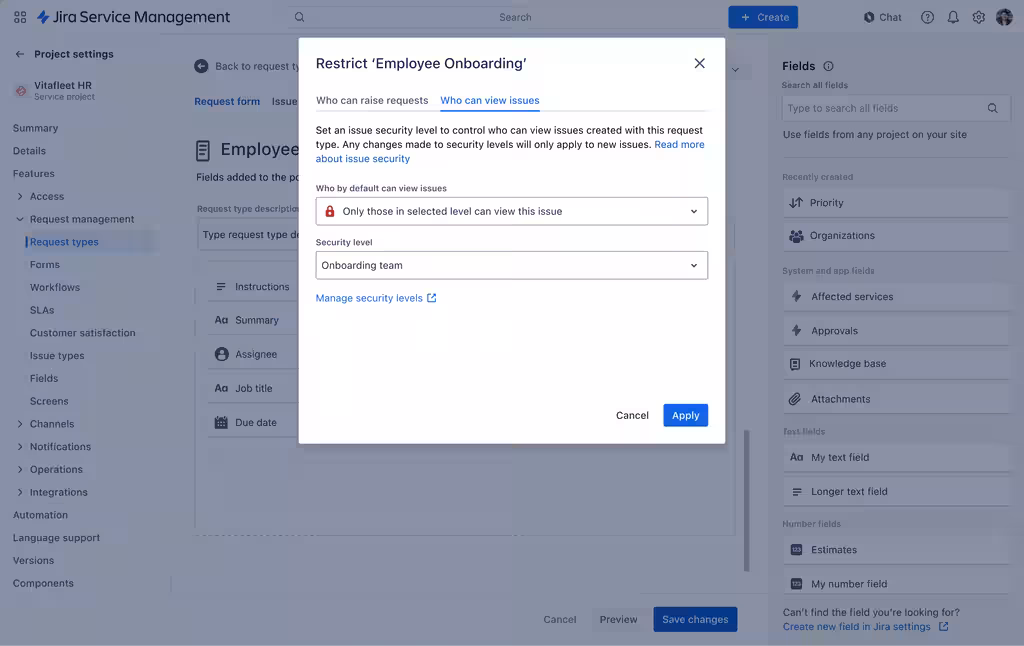The width and height of the screenshot is (1024, 646).
Task: Open the Security level dropdown
Action: (x=511, y=265)
